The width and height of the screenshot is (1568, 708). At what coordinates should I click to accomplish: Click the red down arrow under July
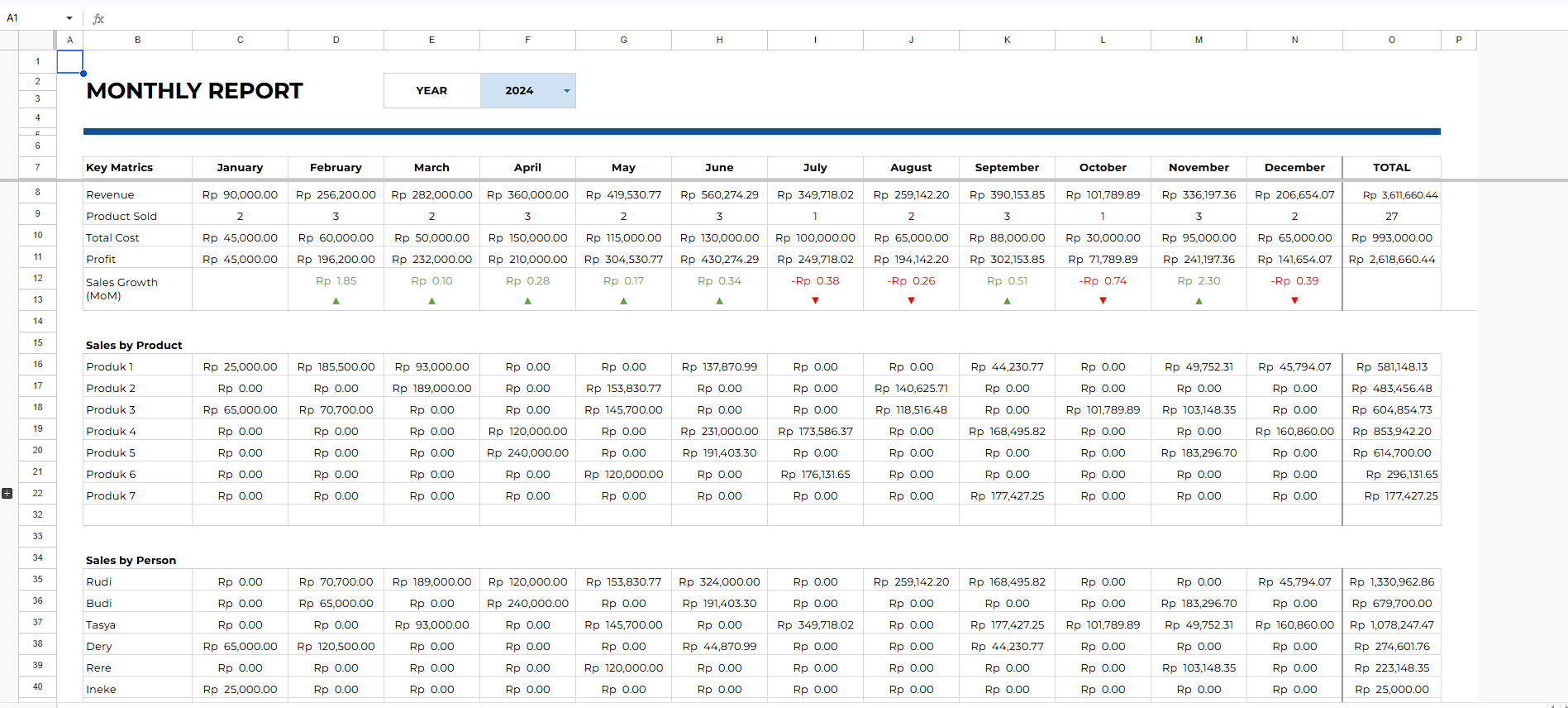(815, 301)
